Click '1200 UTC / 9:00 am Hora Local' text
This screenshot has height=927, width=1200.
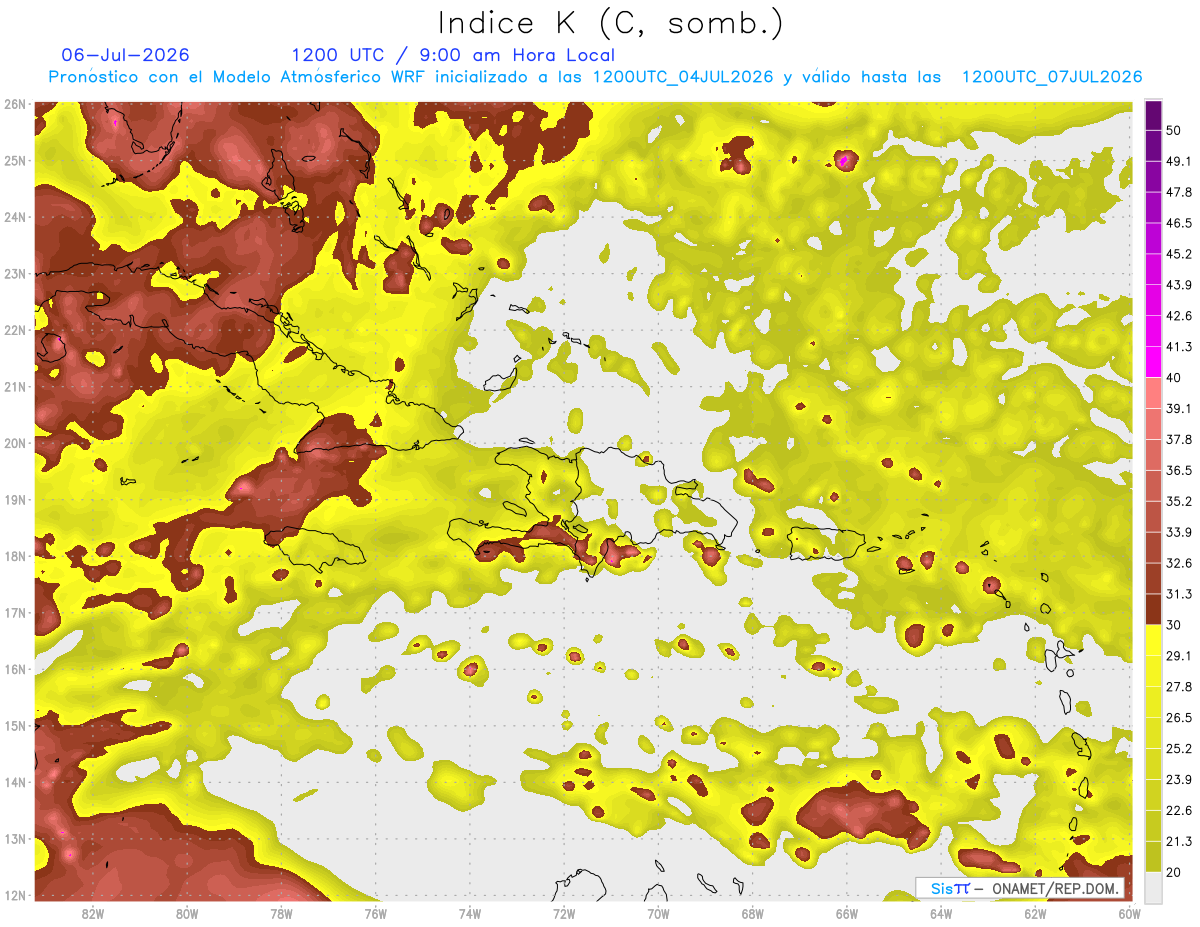point(453,55)
